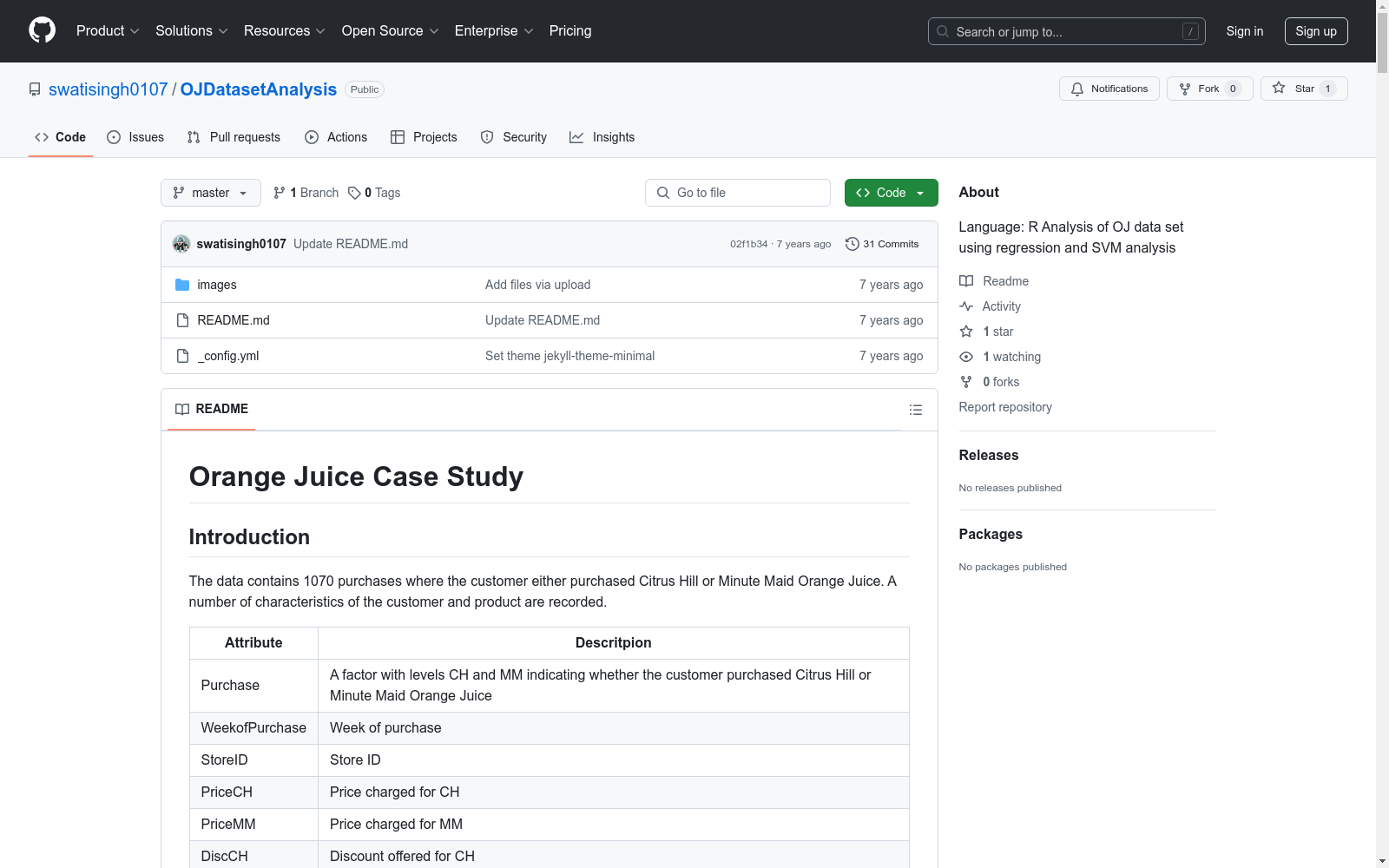Expand the Enterprise menu

pos(494,31)
